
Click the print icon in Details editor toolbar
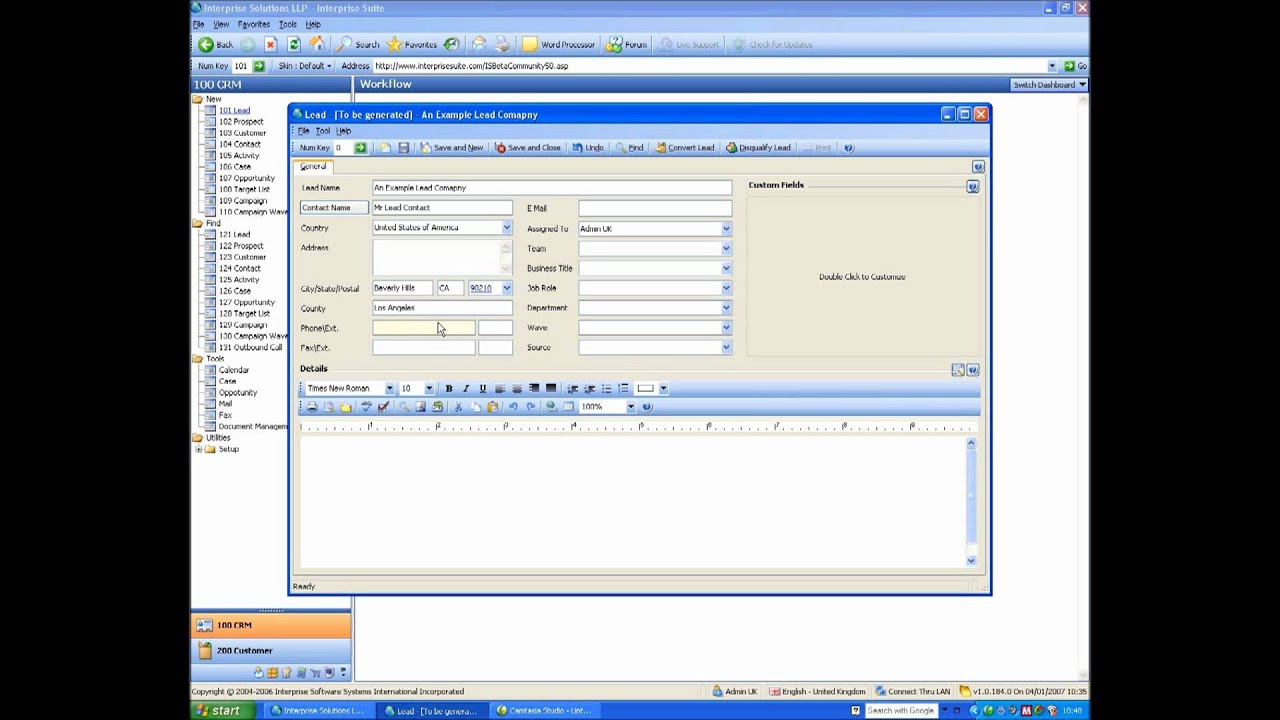(x=311, y=407)
